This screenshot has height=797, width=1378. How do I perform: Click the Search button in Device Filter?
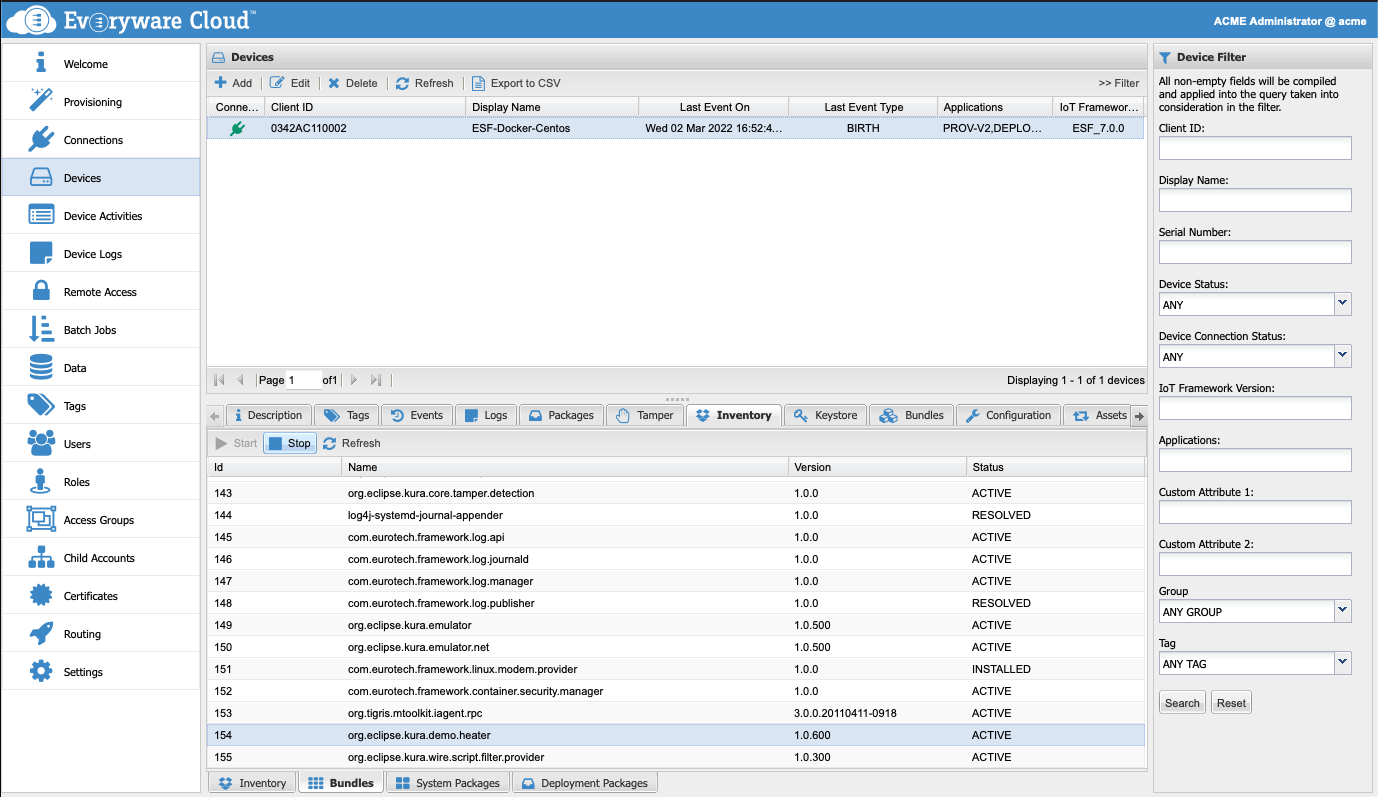click(x=1181, y=703)
